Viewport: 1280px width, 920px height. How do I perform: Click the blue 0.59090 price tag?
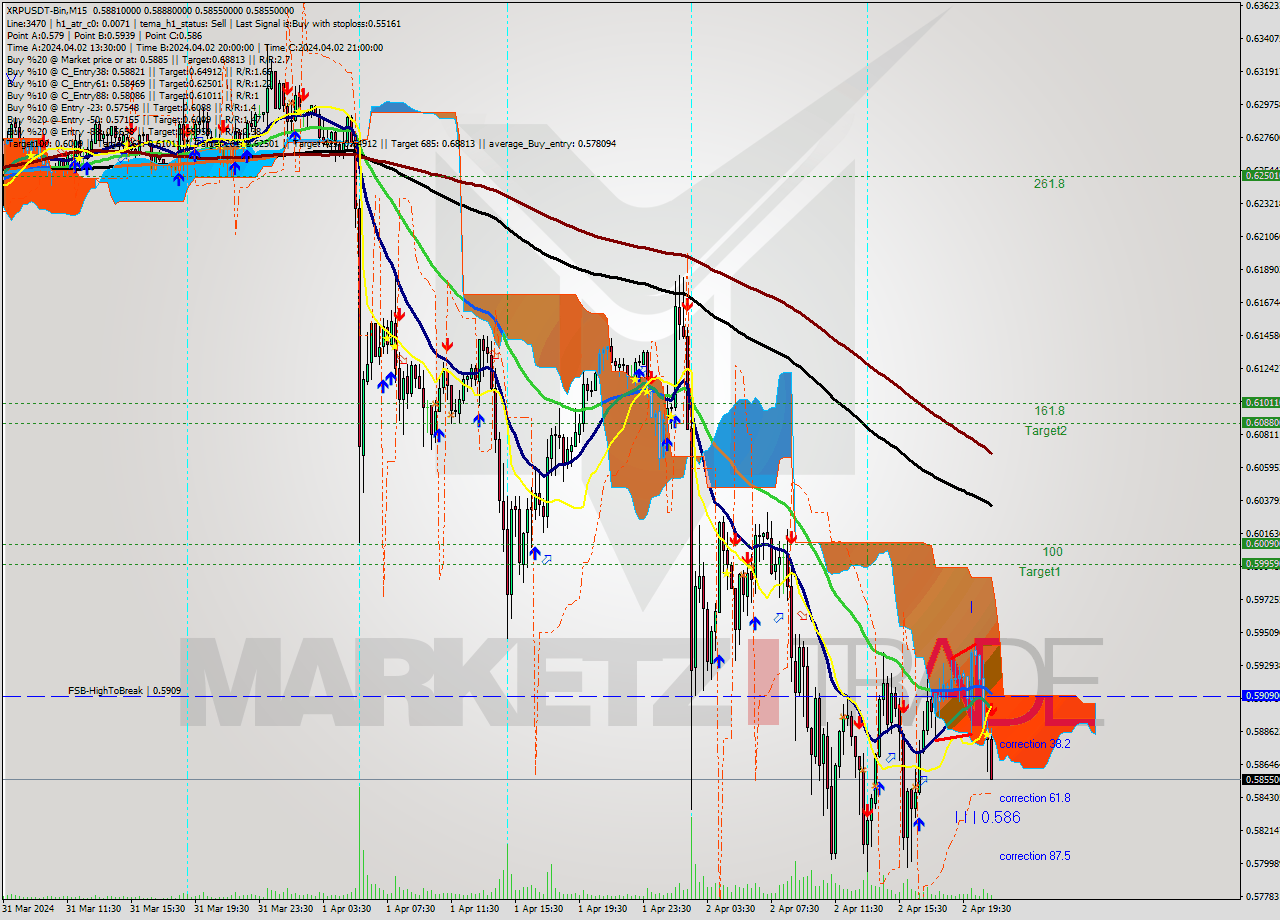1260,695
